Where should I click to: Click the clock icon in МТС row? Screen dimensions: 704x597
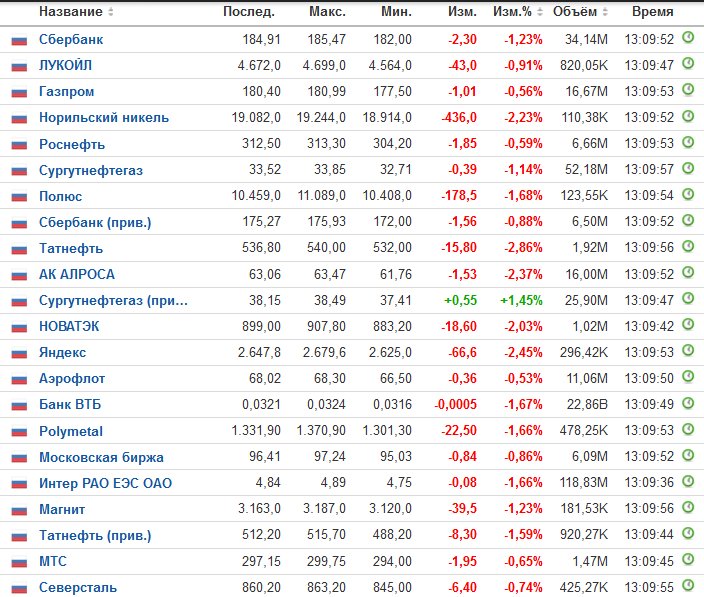point(688,559)
